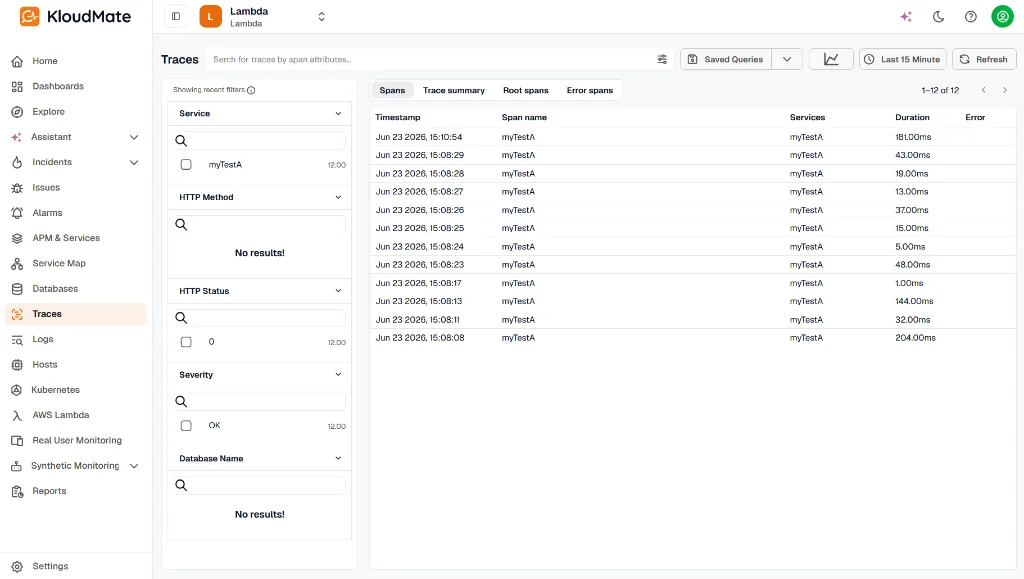Screen dimensions: 1024x579
Task: Open Issues from sidebar
Action: (76, 187)
